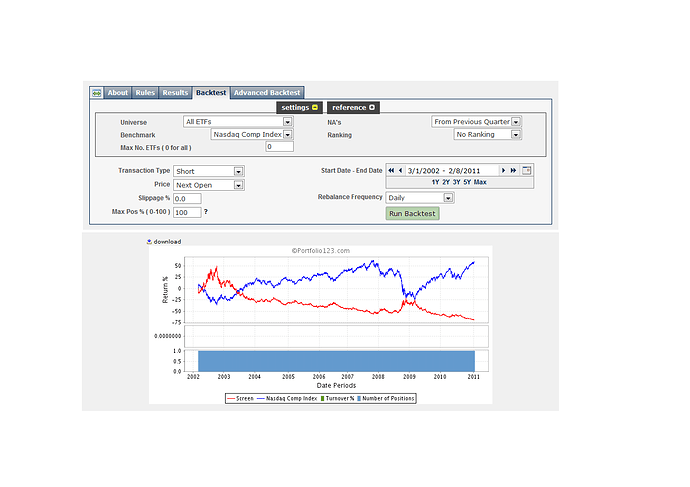
Task: Open the Benchmark dropdown showing Nasdaq Comp Index
Action: 252,134
